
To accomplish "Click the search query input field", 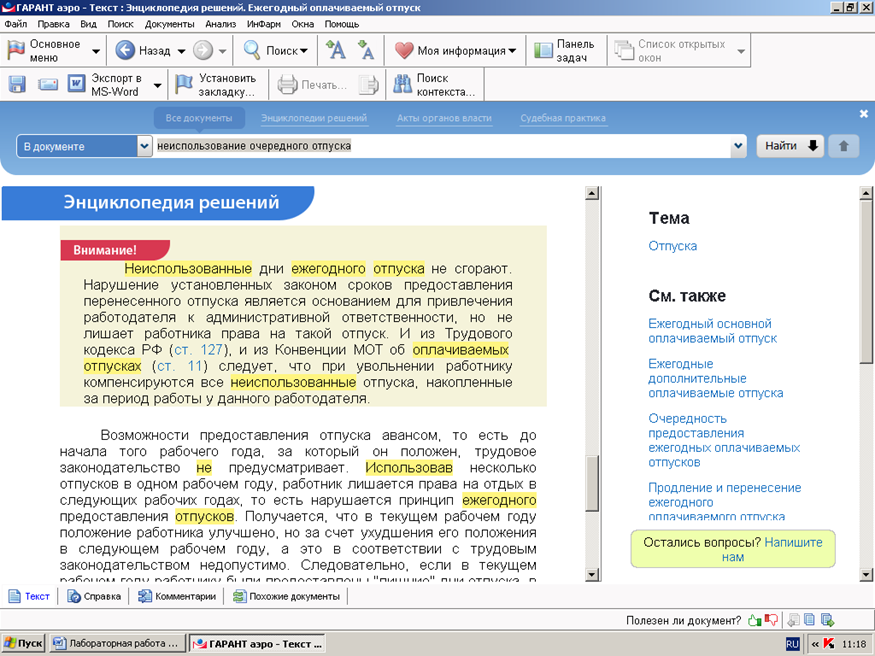I will coord(442,146).
